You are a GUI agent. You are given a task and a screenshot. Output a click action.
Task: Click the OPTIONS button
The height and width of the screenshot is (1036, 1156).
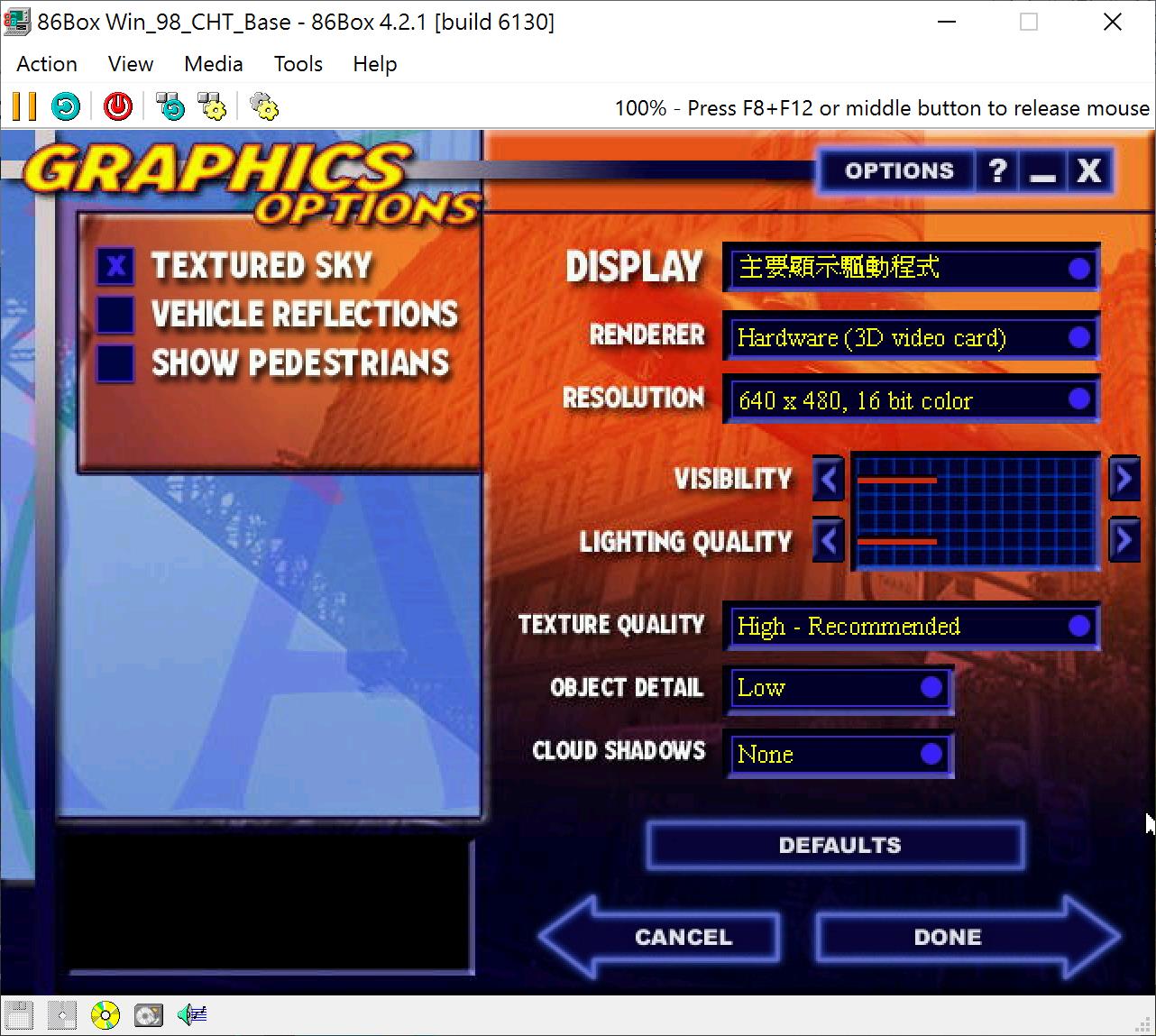point(898,170)
